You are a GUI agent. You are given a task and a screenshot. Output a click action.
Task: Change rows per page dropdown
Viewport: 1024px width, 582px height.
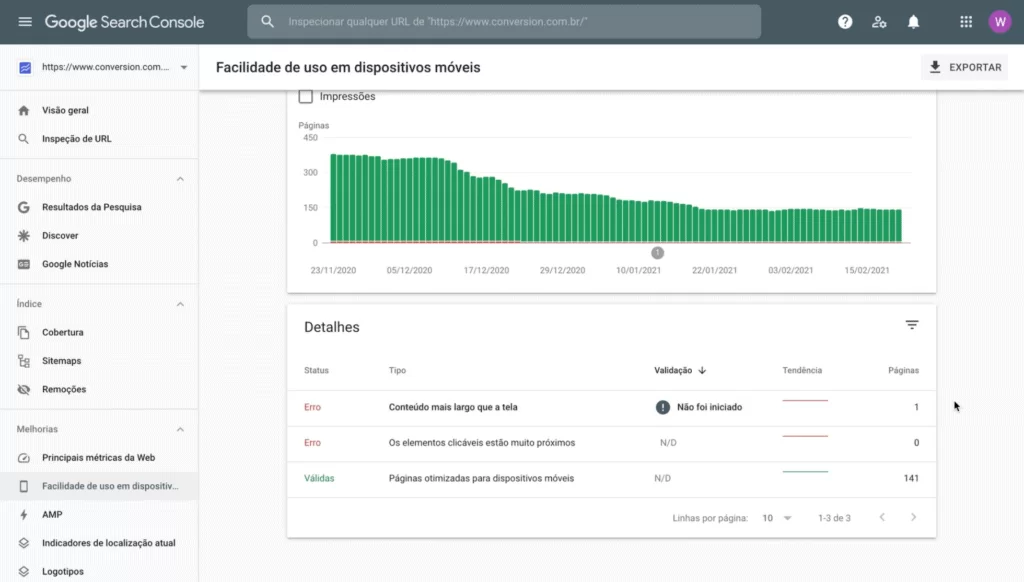[x=776, y=518]
